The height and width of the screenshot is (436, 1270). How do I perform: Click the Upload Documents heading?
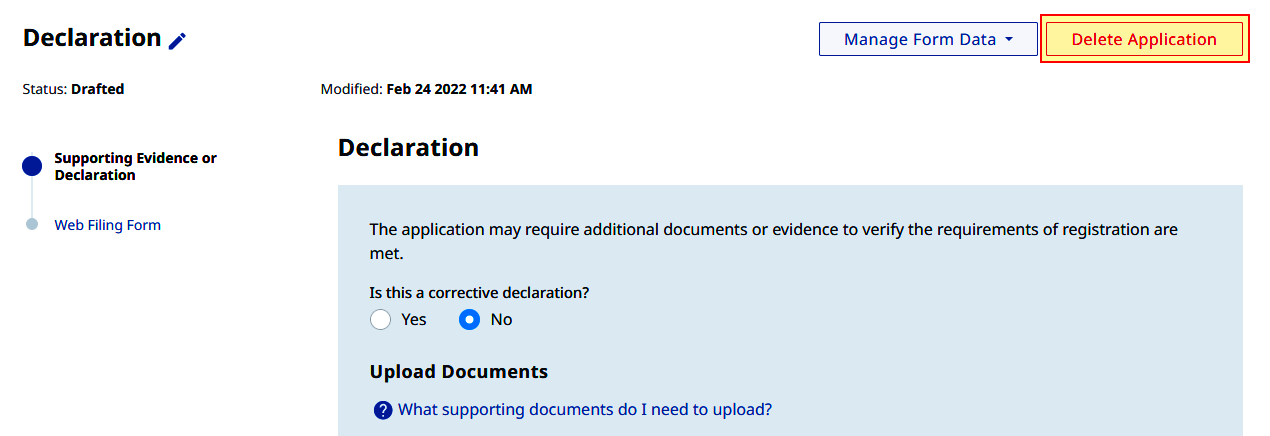pos(459,372)
